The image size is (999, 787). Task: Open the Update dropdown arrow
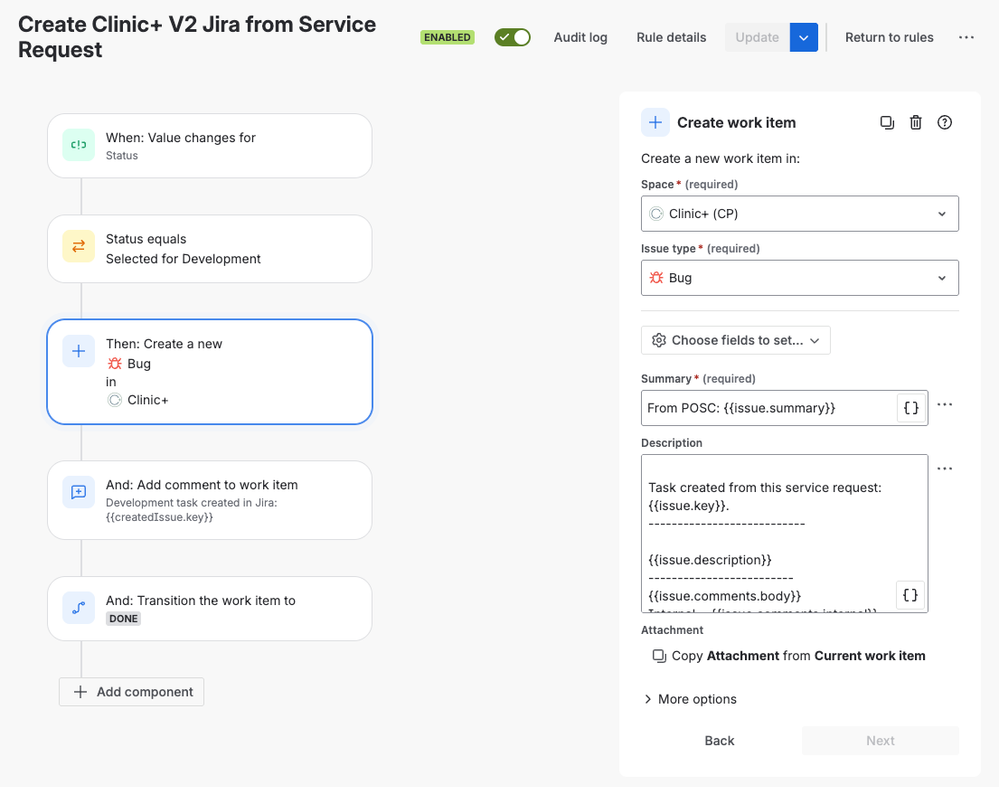point(804,38)
